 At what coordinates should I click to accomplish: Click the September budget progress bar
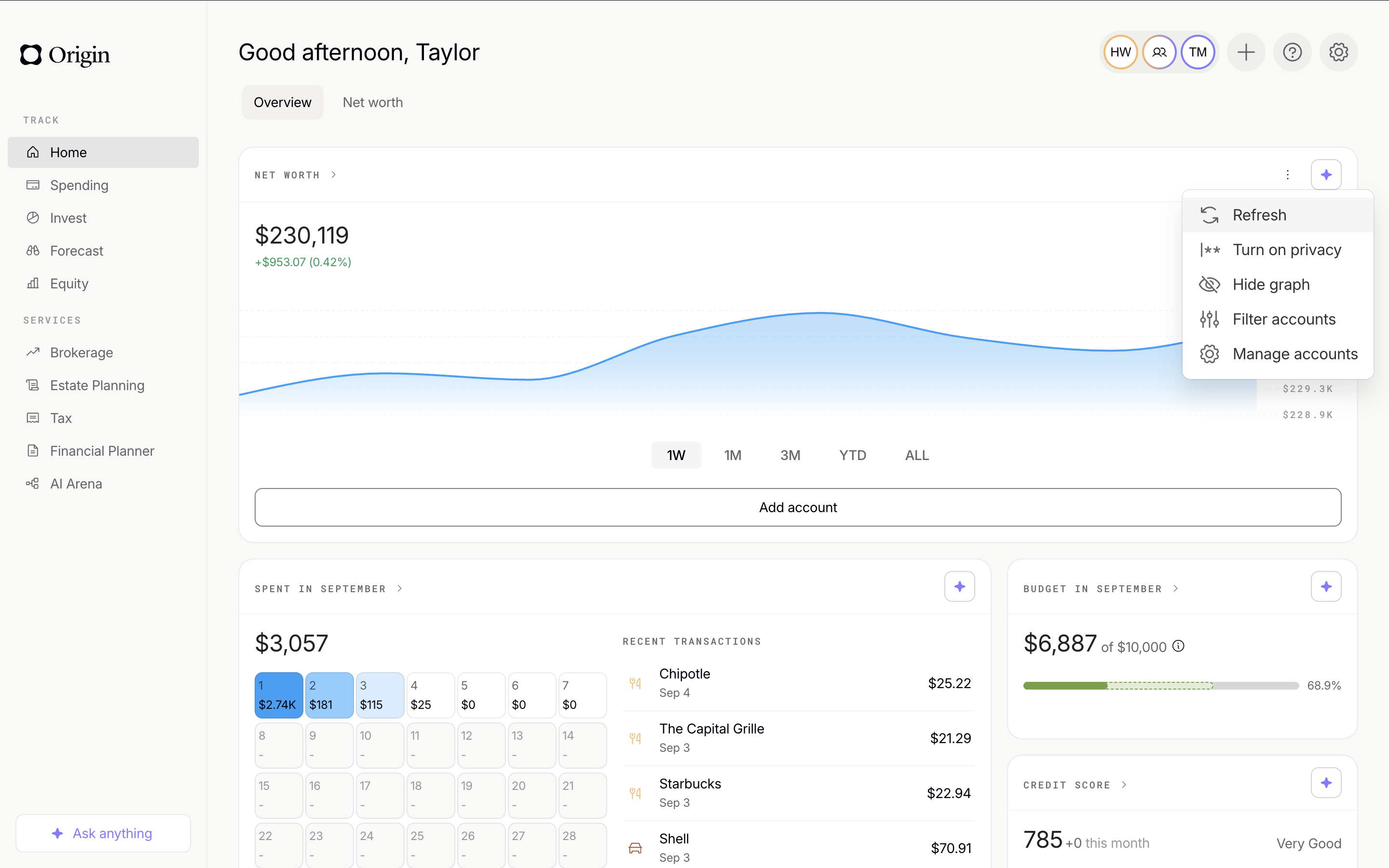(1160, 685)
